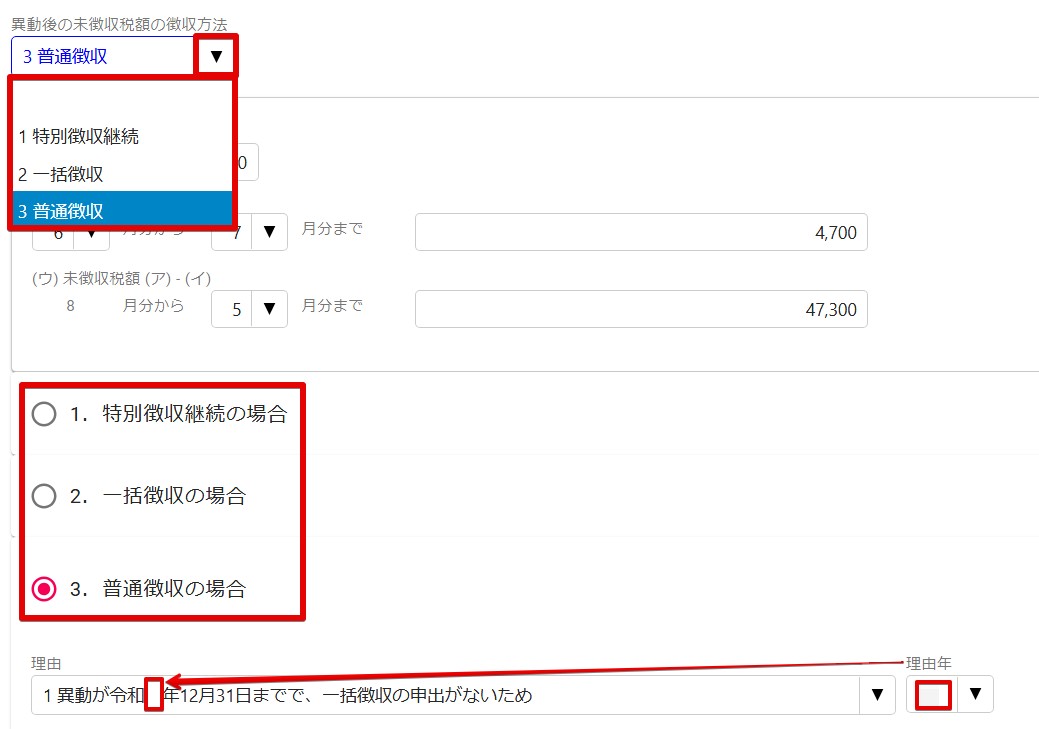1039x729 pixels.
Task: Click the 月分まで label beside 4,700
Action: [x=332, y=229]
